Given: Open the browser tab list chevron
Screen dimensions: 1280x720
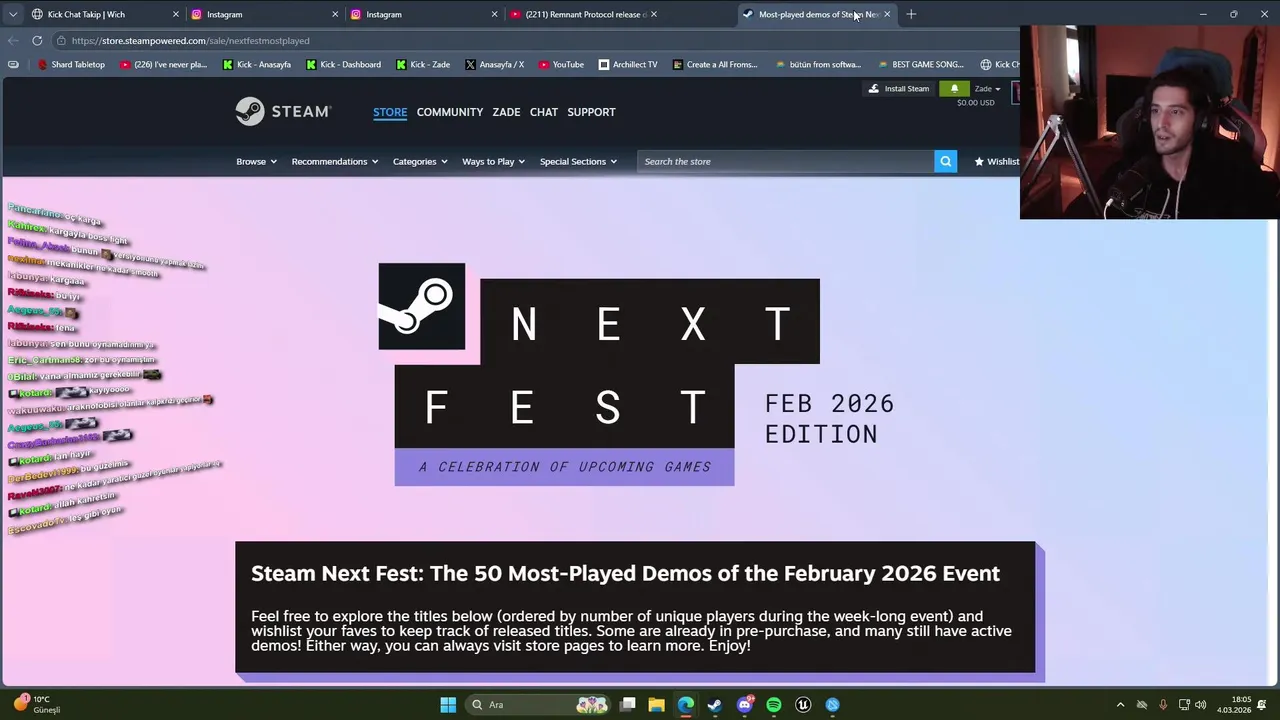Looking at the screenshot, I should (x=12, y=14).
